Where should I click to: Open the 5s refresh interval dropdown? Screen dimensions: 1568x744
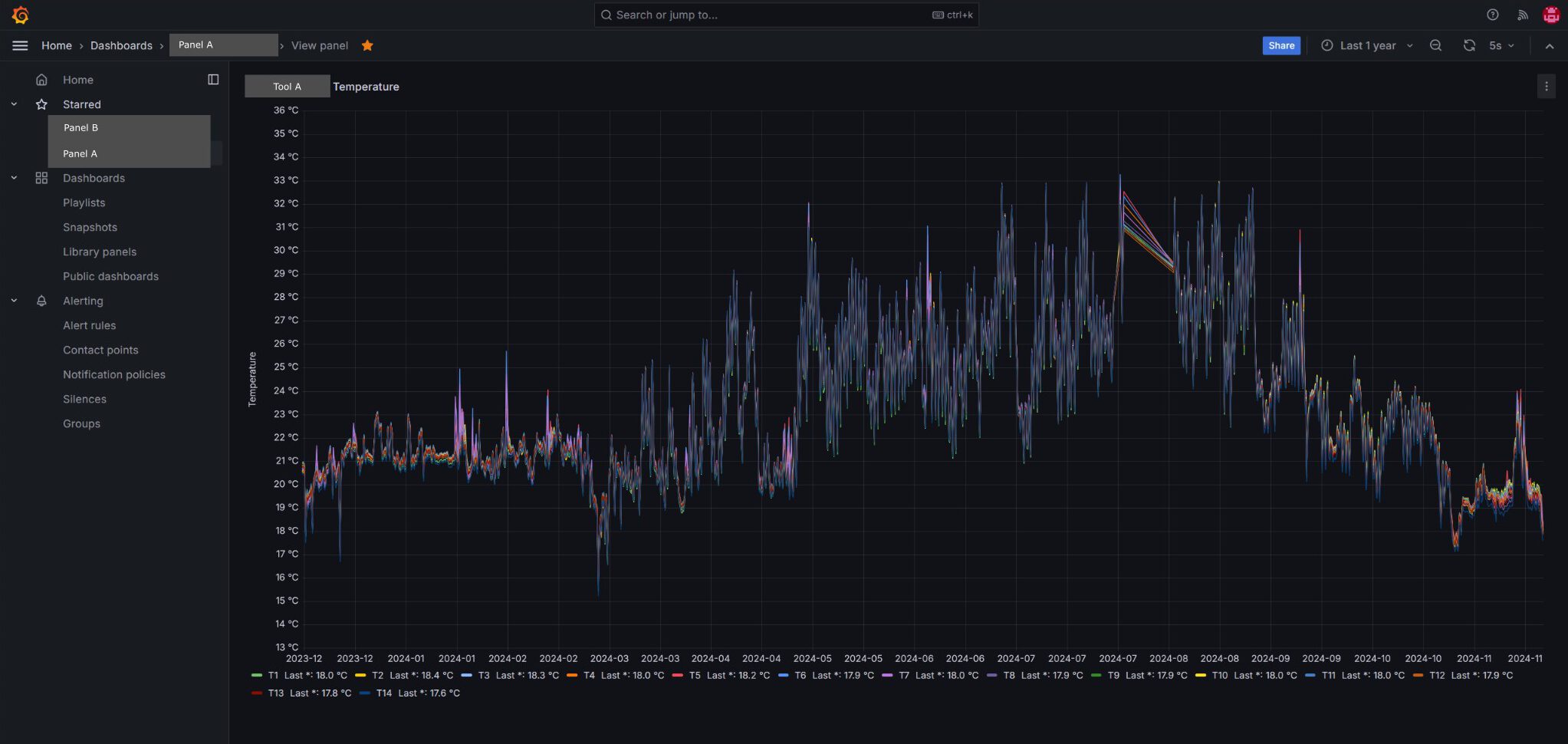click(x=1501, y=46)
